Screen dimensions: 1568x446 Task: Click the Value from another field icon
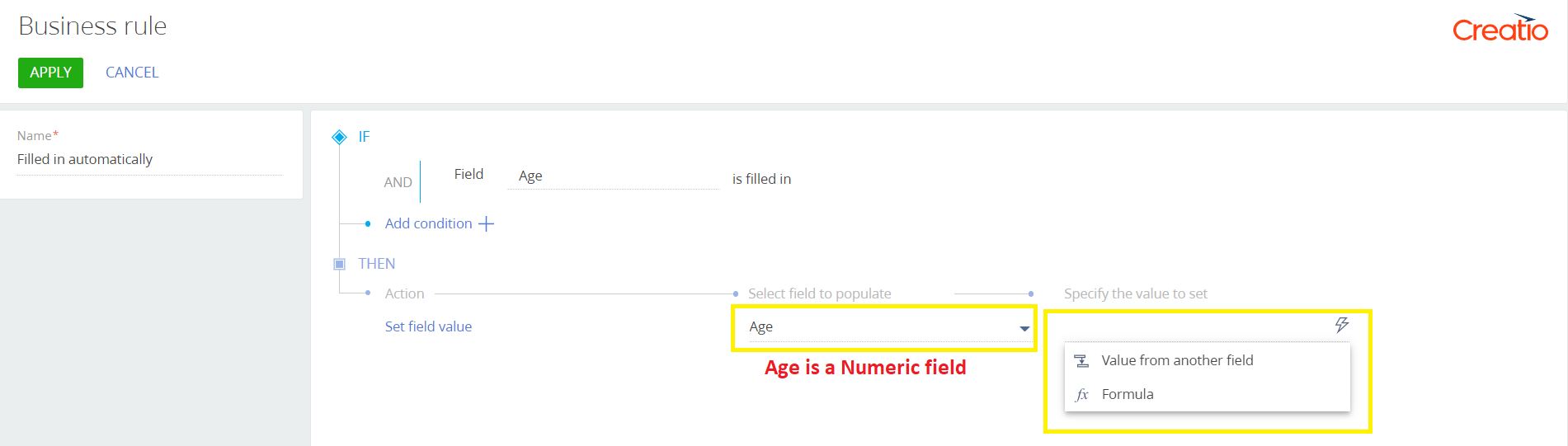(x=1082, y=360)
